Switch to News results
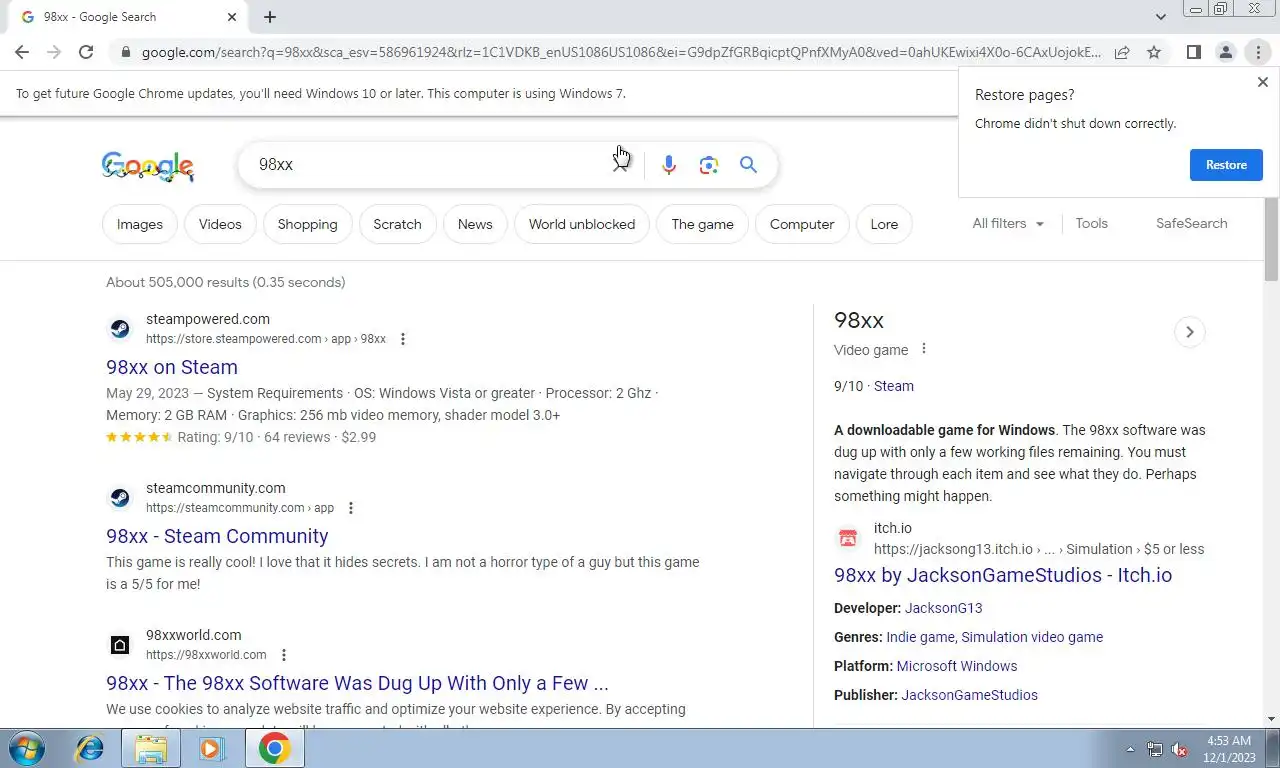This screenshot has height=768, width=1280. pos(475,224)
